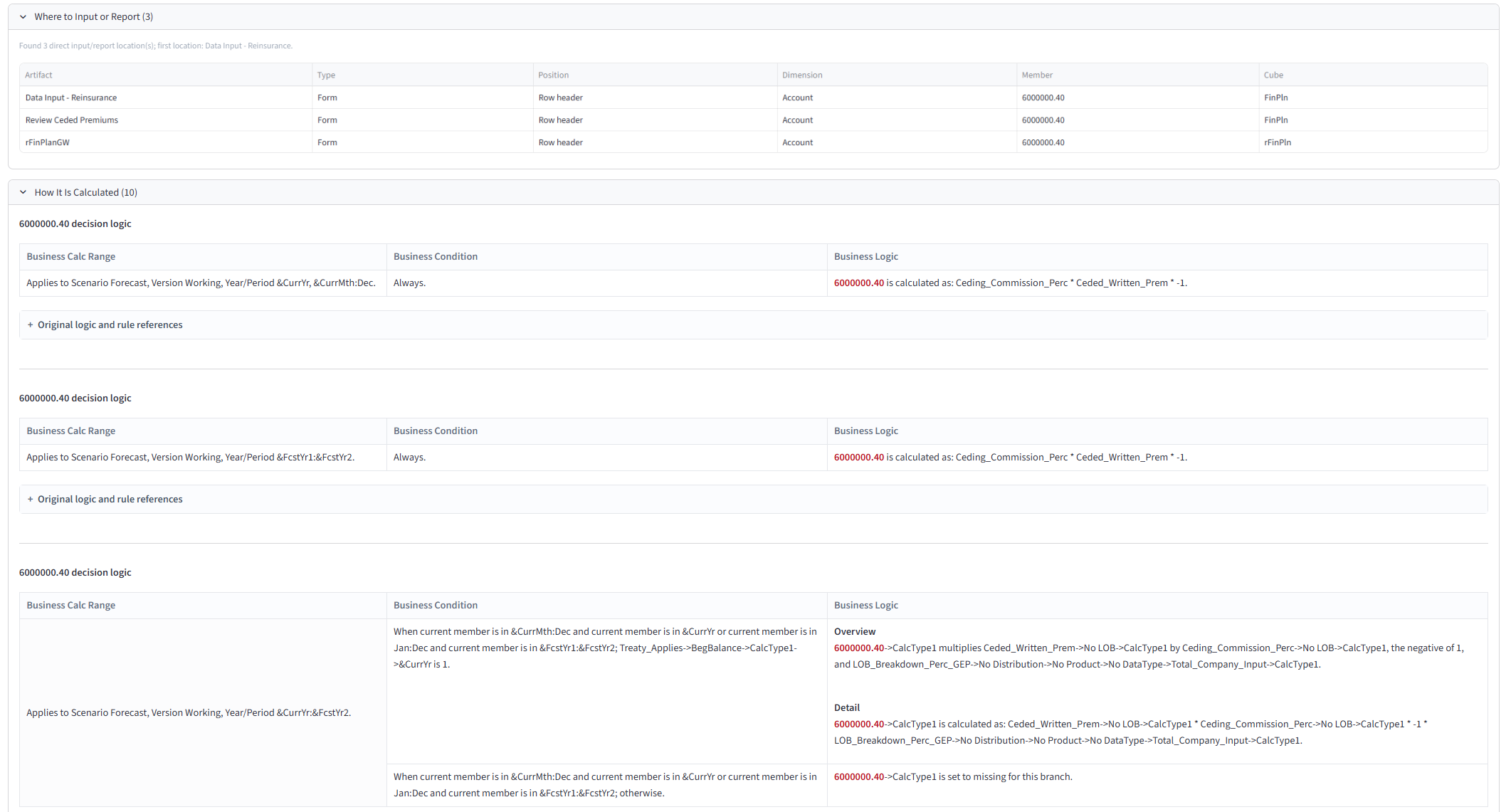
Task: Click the first 6000000.40 decision logic heading
Action: pos(75,223)
